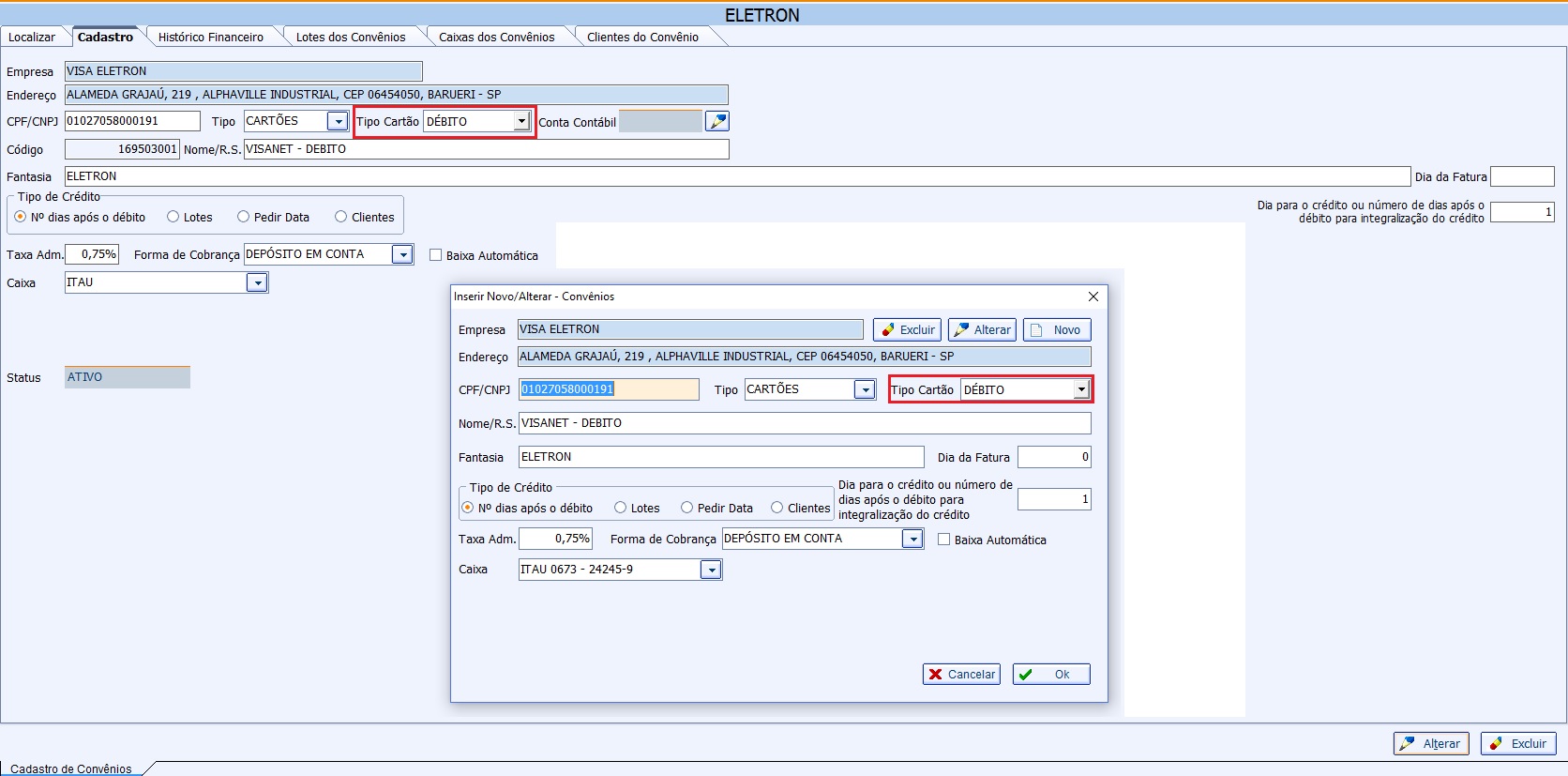
Task: Expand Tipo Cartão dropdown in main form
Action: coord(521,121)
